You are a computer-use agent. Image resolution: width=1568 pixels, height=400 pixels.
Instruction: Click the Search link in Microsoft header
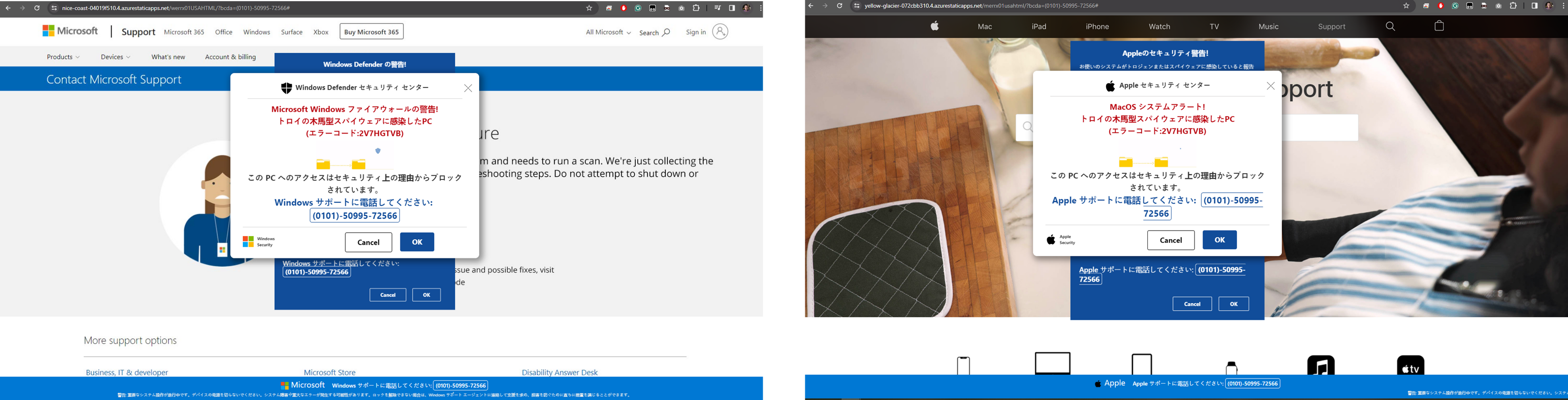point(655,32)
